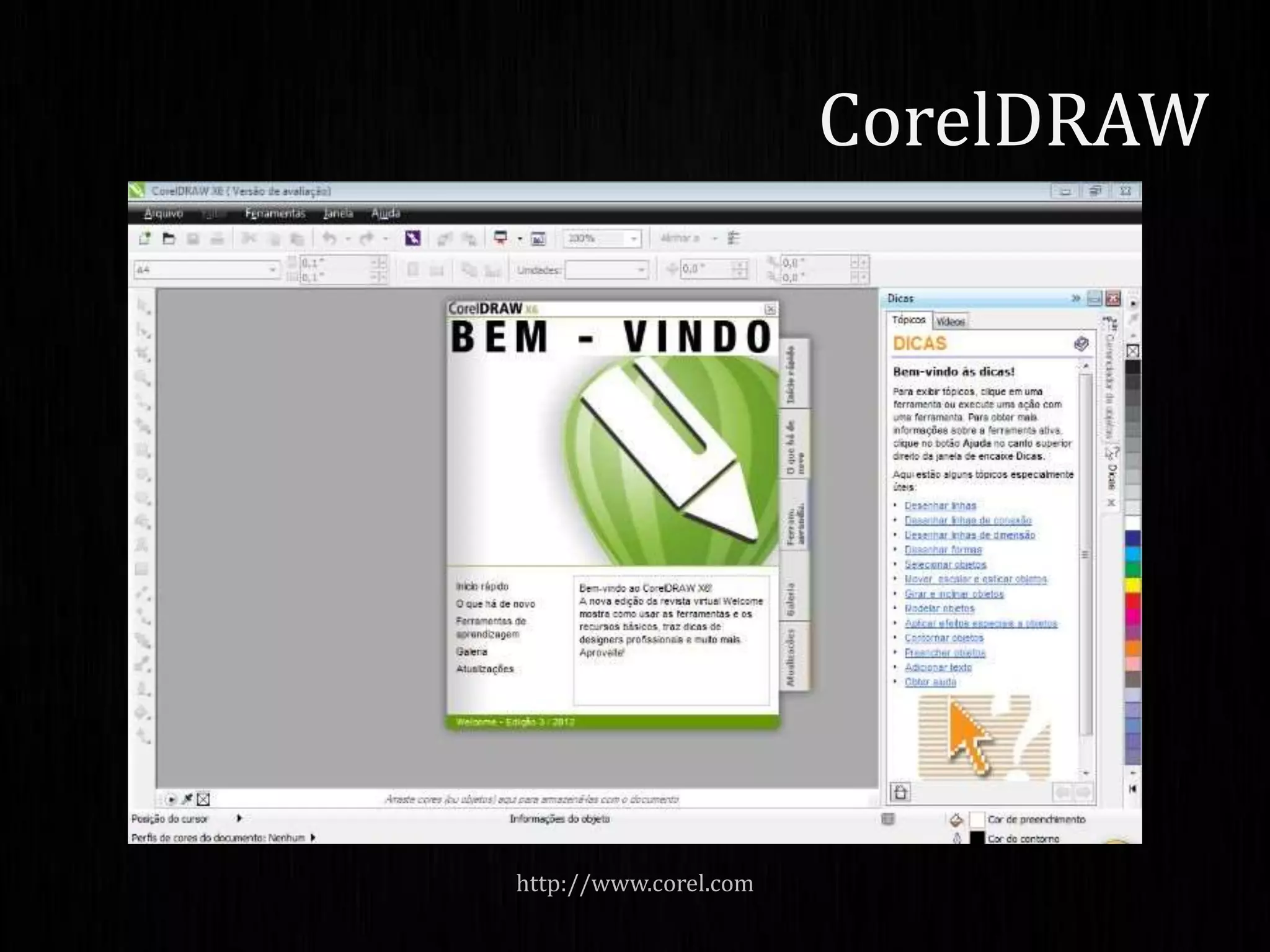Select the Zoom magnifier tool
This screenshot has height=952, width=1270.
pos(144,379)
